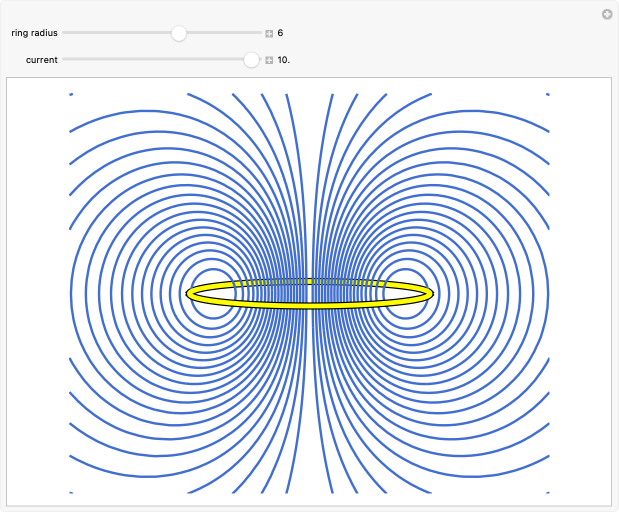Expand the ring radius slider details
Screen dimensions: 619x513
[269, 33]
